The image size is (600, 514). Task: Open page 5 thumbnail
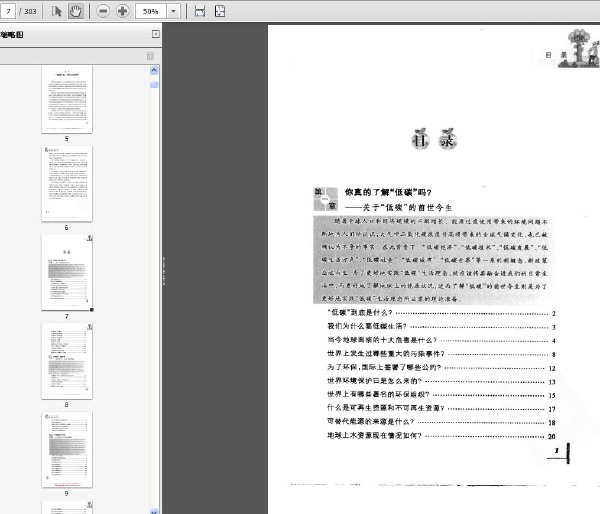click(x=67, y=99)
